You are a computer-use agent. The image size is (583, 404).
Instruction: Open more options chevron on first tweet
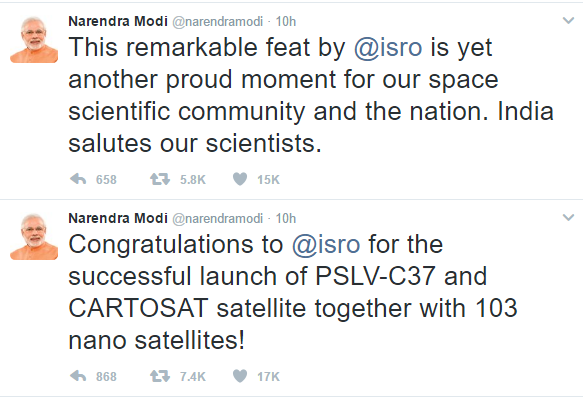click(x=568, y=20)
